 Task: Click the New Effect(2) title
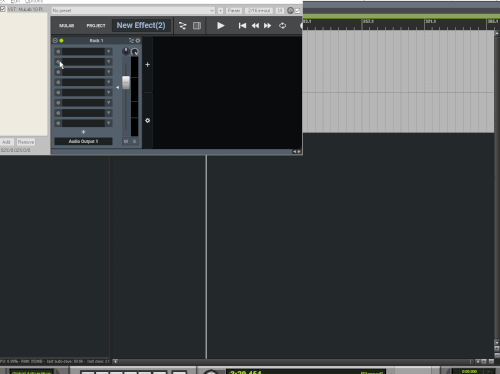141,25
